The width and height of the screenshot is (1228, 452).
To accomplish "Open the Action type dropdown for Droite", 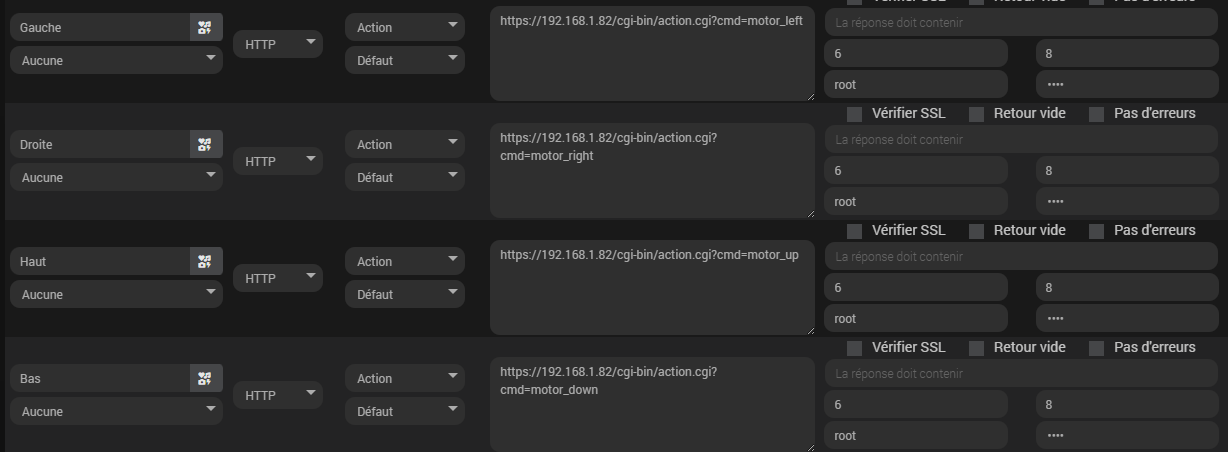I will tap(405, 144).
